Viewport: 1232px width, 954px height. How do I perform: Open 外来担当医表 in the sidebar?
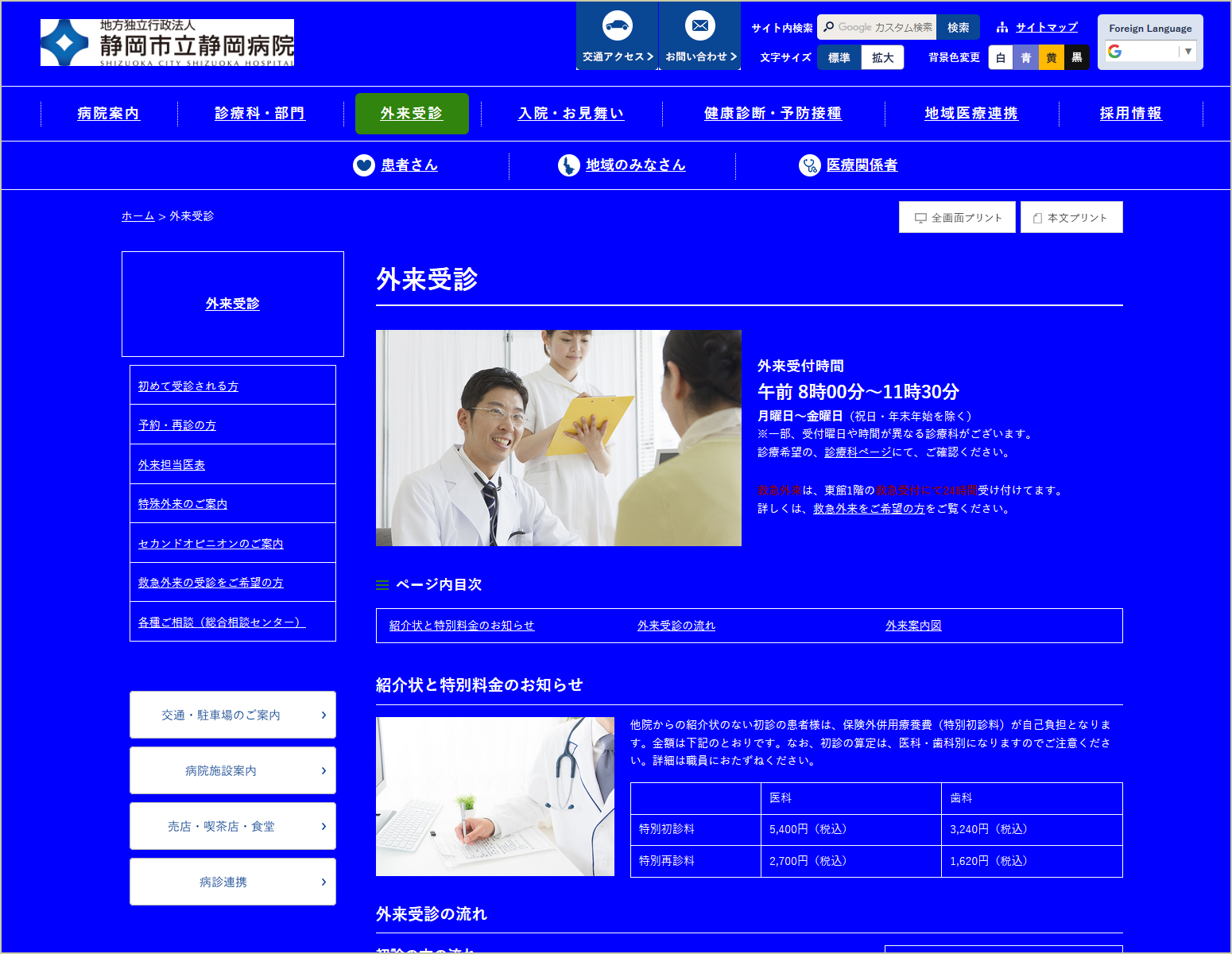172,464
